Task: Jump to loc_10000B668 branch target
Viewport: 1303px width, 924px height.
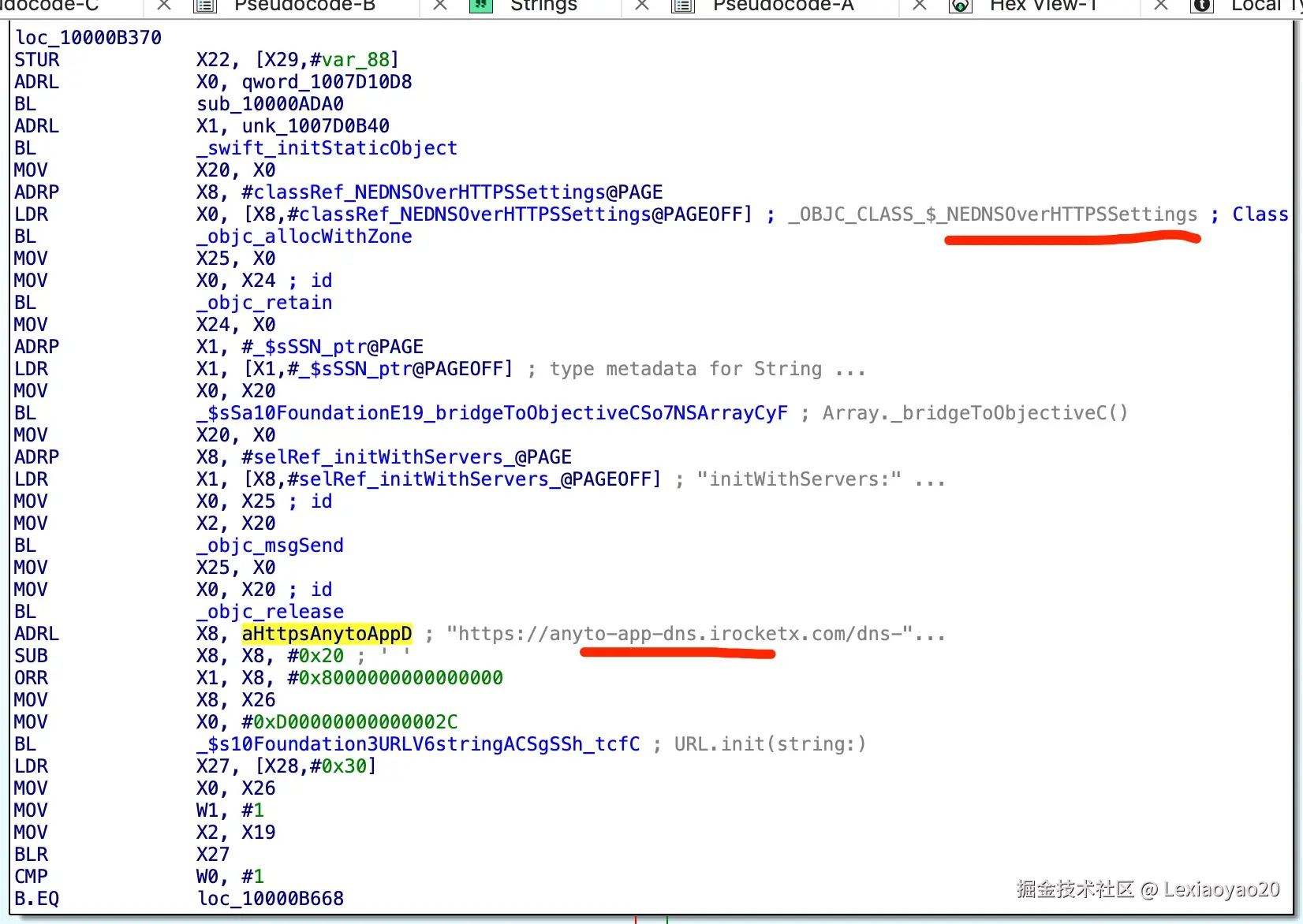Action: [270, 899]
